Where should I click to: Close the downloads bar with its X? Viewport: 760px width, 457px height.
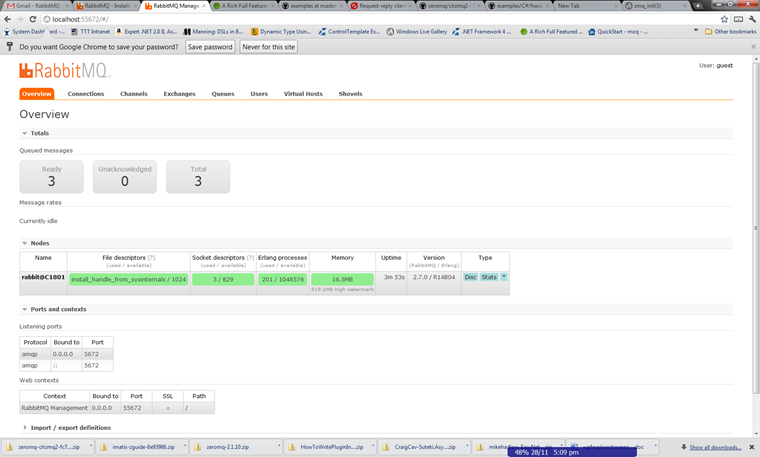coord(752,447)
